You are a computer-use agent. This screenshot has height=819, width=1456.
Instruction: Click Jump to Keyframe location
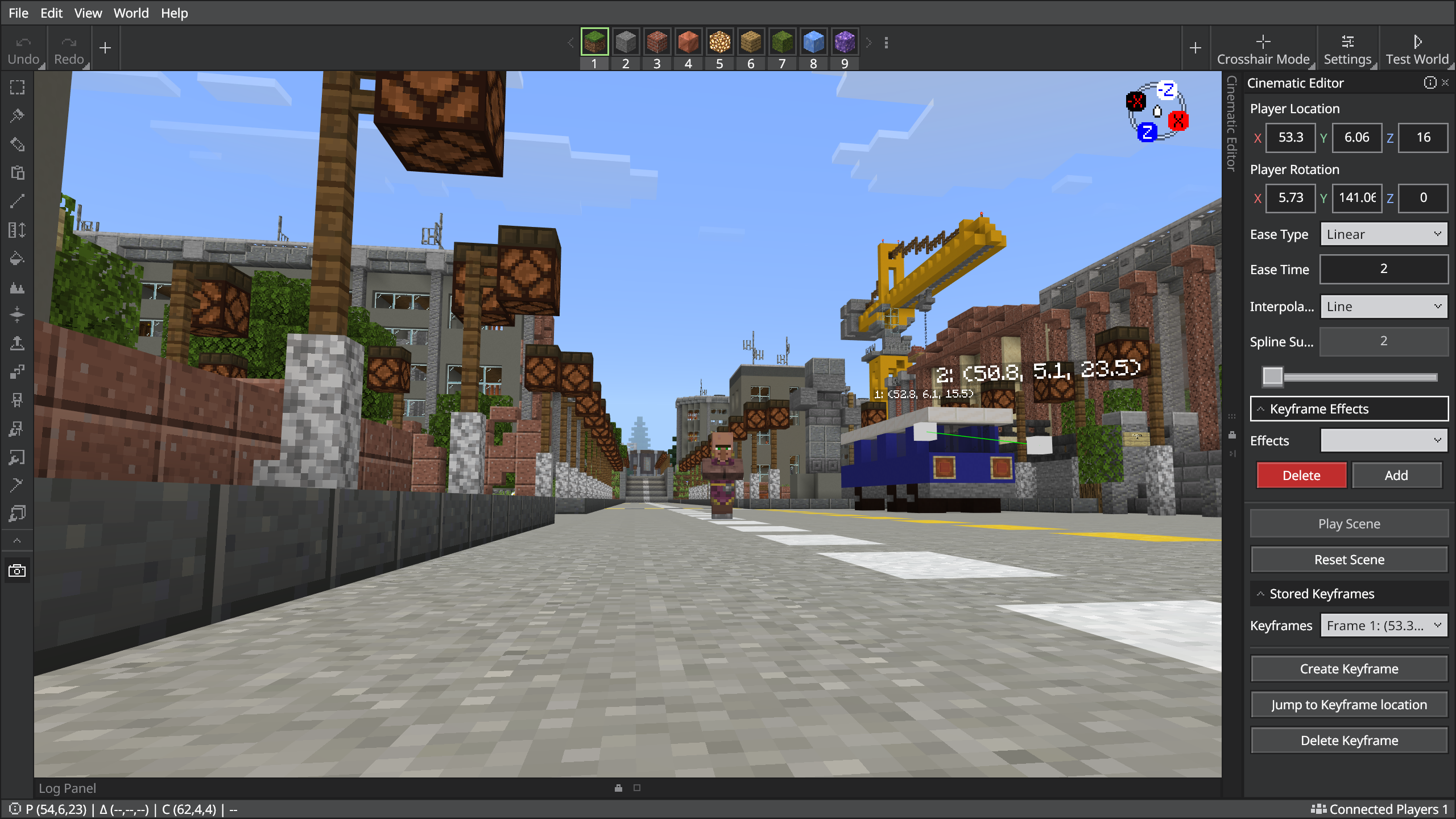point(1349,705)
